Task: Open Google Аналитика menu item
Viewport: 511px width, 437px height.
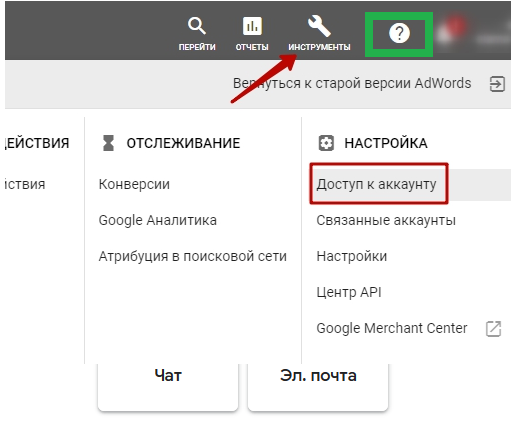Action: (158, 220)
